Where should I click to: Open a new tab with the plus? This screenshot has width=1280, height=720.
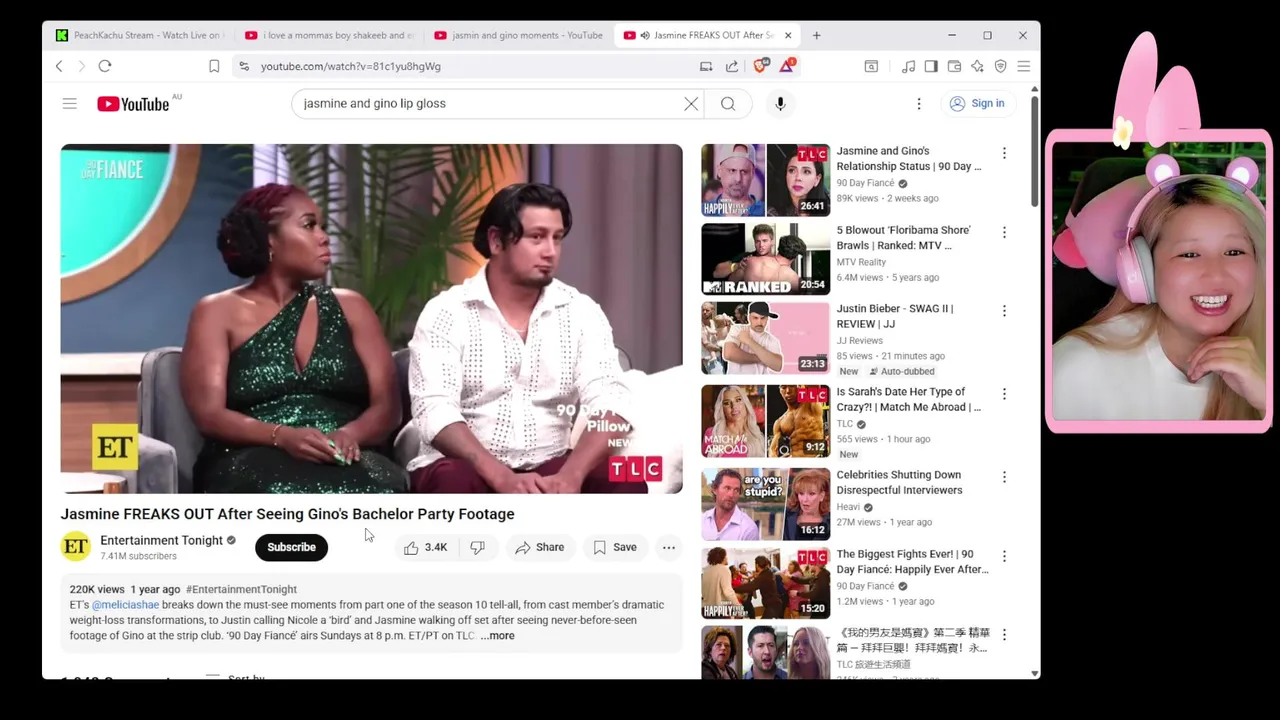(x=816, y=35)
